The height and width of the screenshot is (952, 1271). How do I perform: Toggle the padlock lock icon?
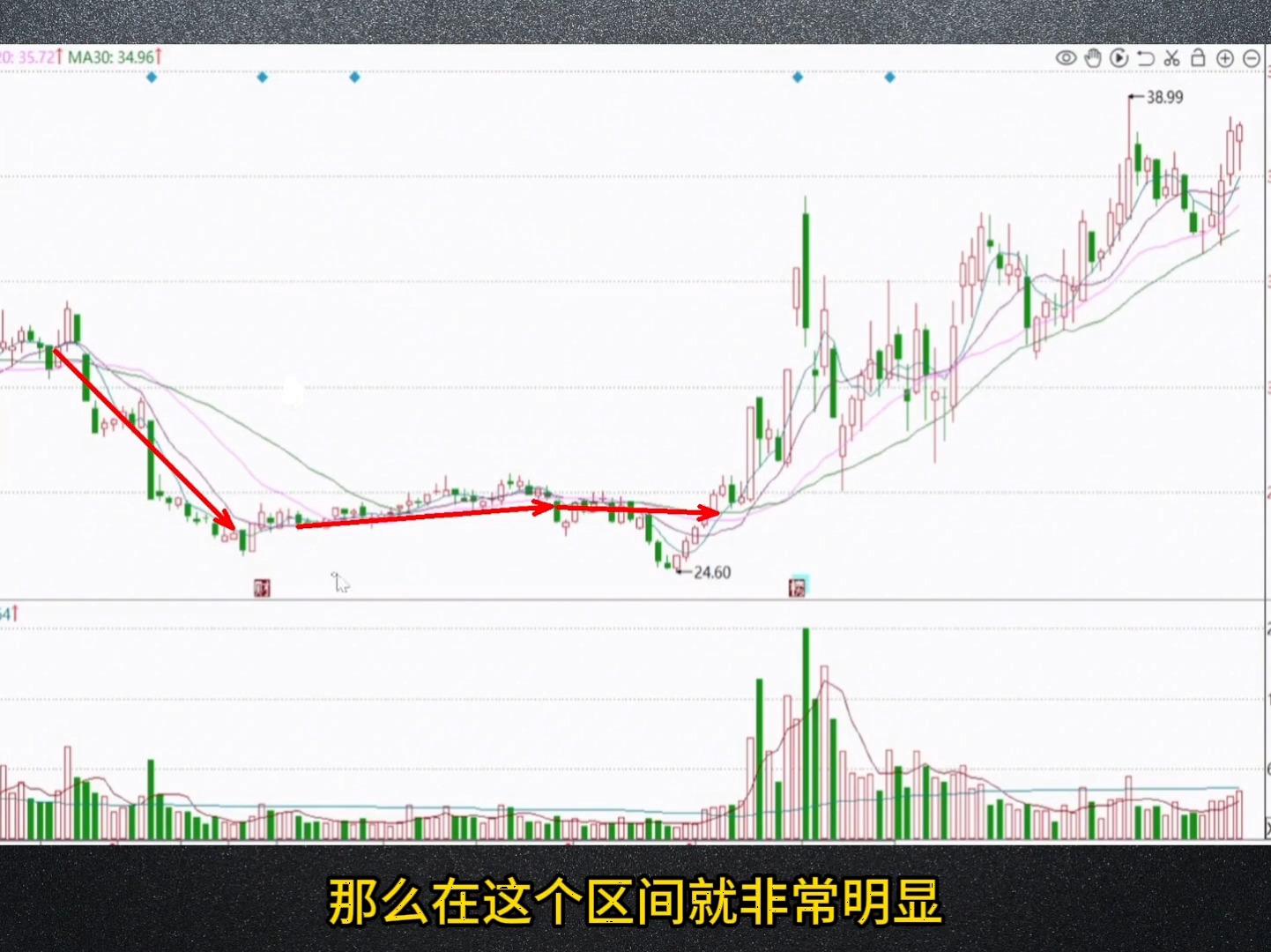pyautogui.click(x=1198, y=57)
